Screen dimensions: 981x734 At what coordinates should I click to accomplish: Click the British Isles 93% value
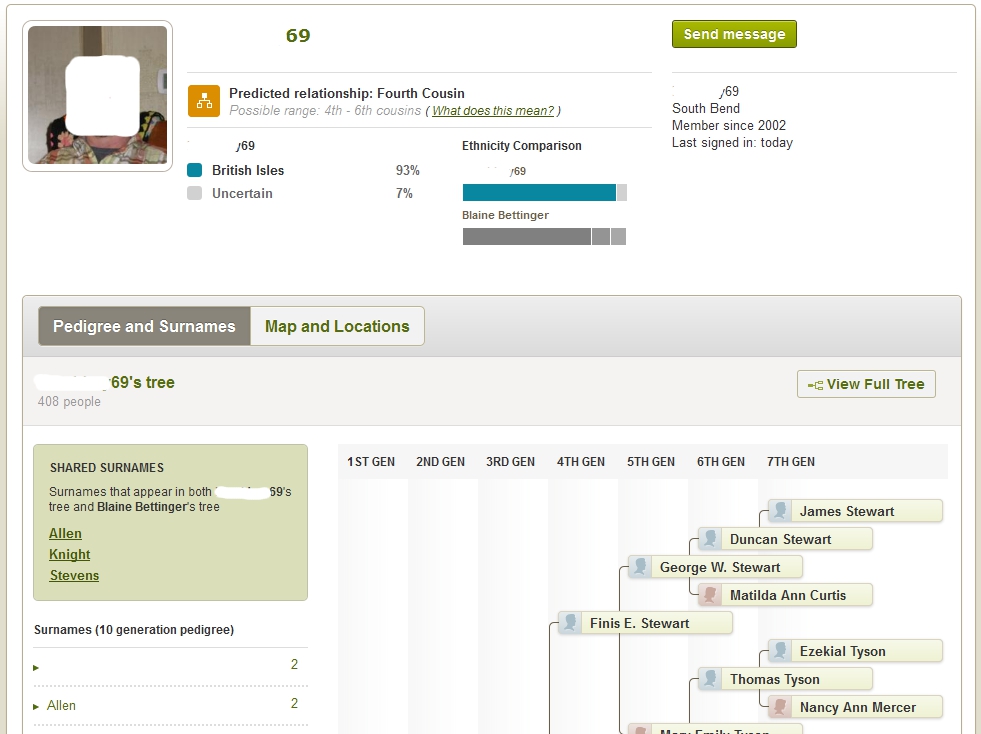[407, 170]
